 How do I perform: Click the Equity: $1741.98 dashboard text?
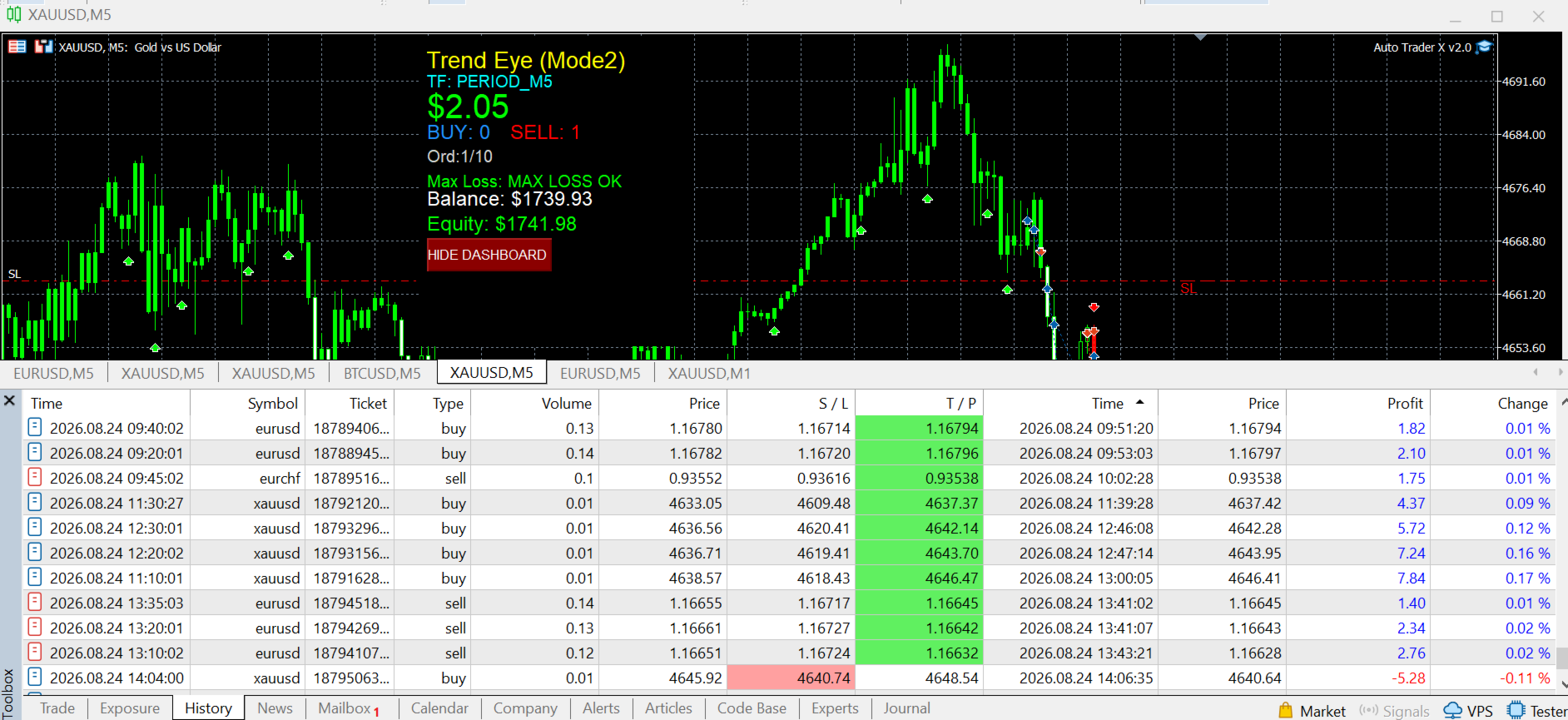click(501, 224)
